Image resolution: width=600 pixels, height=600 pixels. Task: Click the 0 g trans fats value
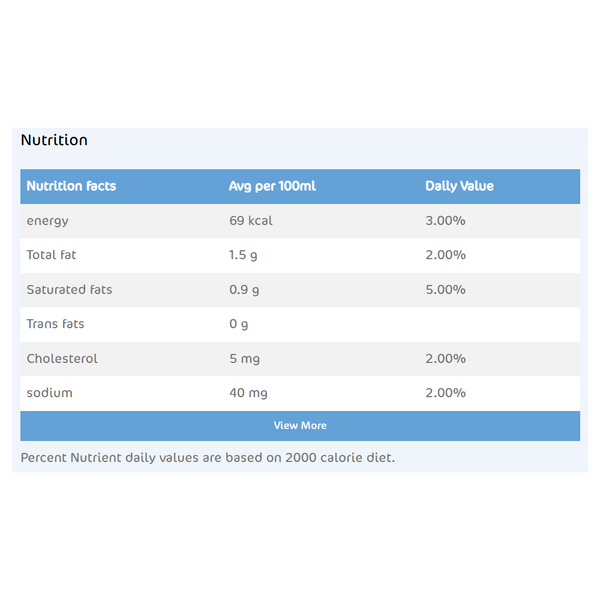pyautogui.click(x=238, y=324)
